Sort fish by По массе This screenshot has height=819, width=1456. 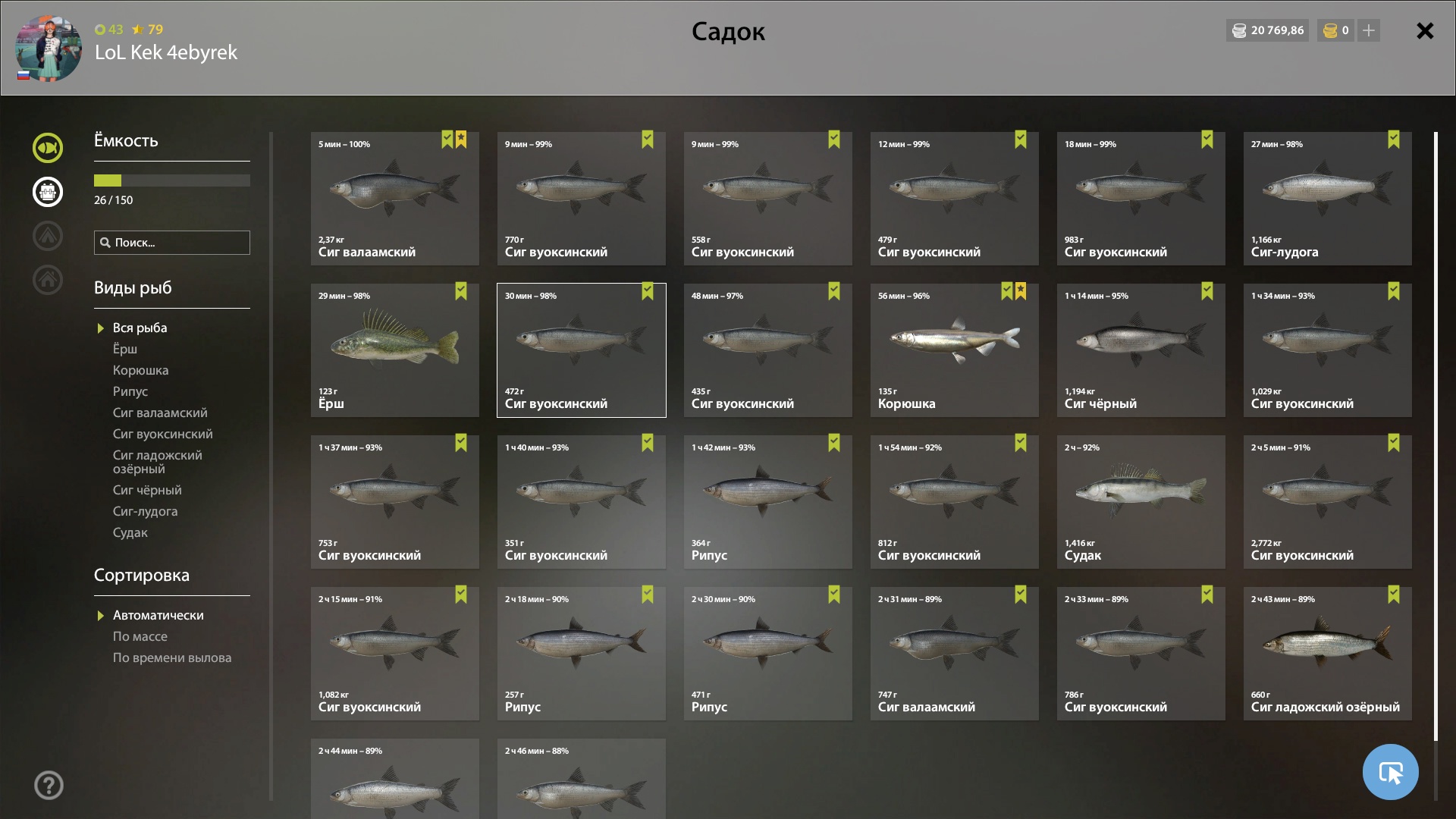pyautogui.click(x=140, y=636)
